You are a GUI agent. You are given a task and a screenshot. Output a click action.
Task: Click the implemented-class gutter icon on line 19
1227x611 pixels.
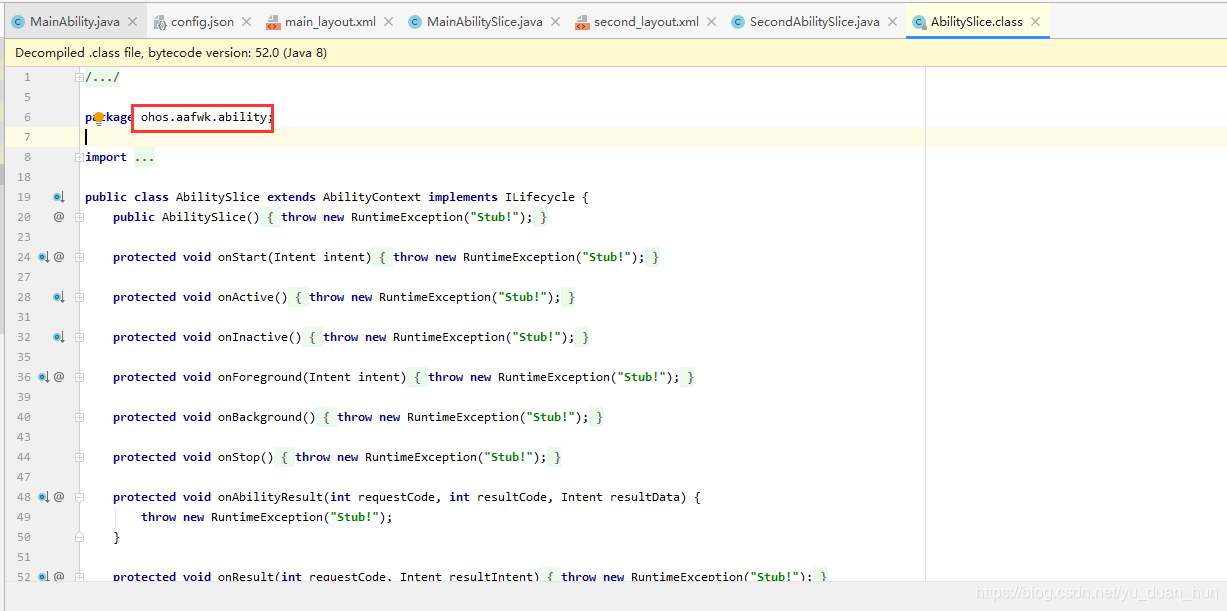click(x=59, y=197)
